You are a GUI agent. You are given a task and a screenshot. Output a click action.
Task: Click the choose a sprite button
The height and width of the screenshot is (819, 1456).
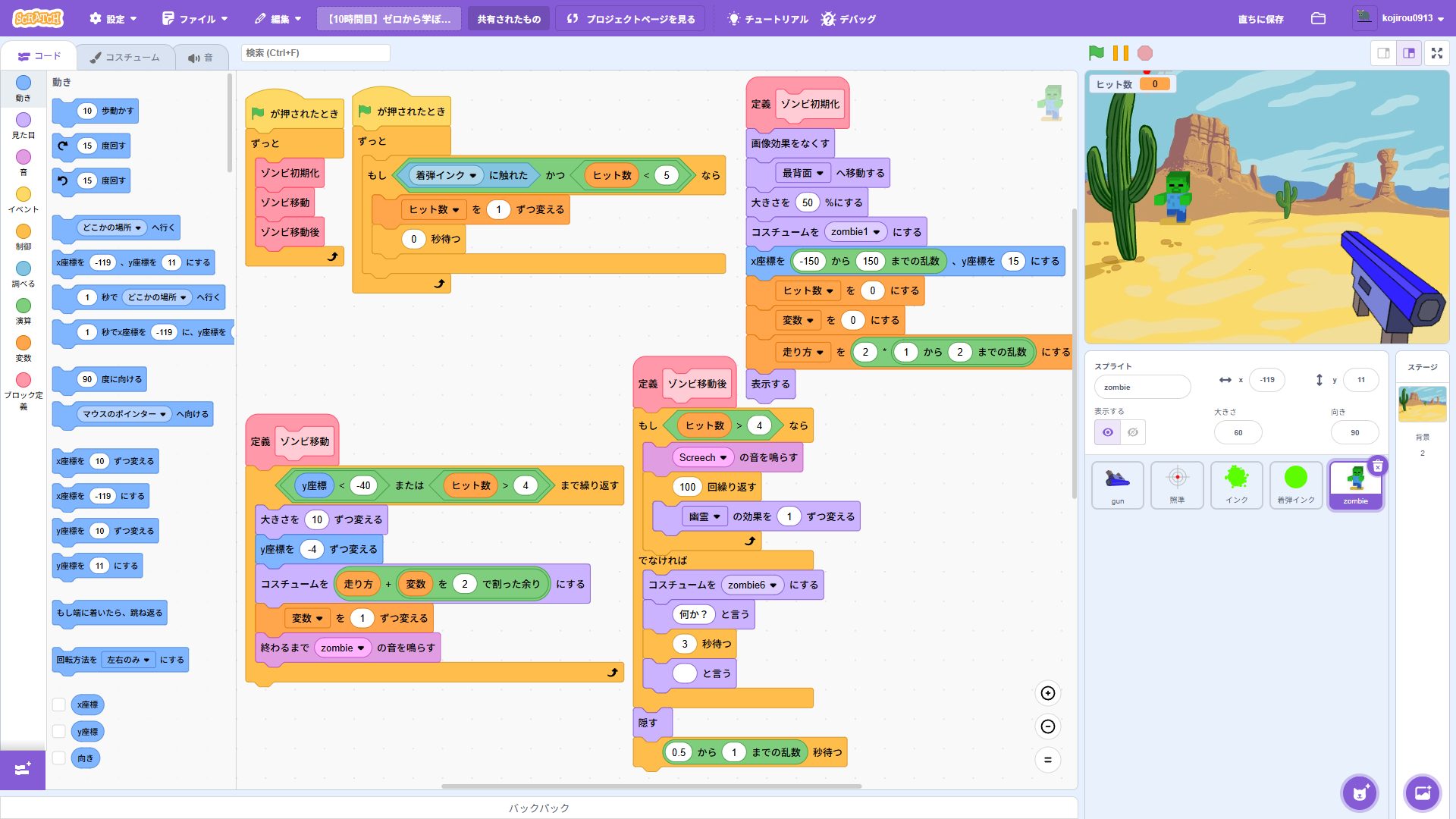1359,793
